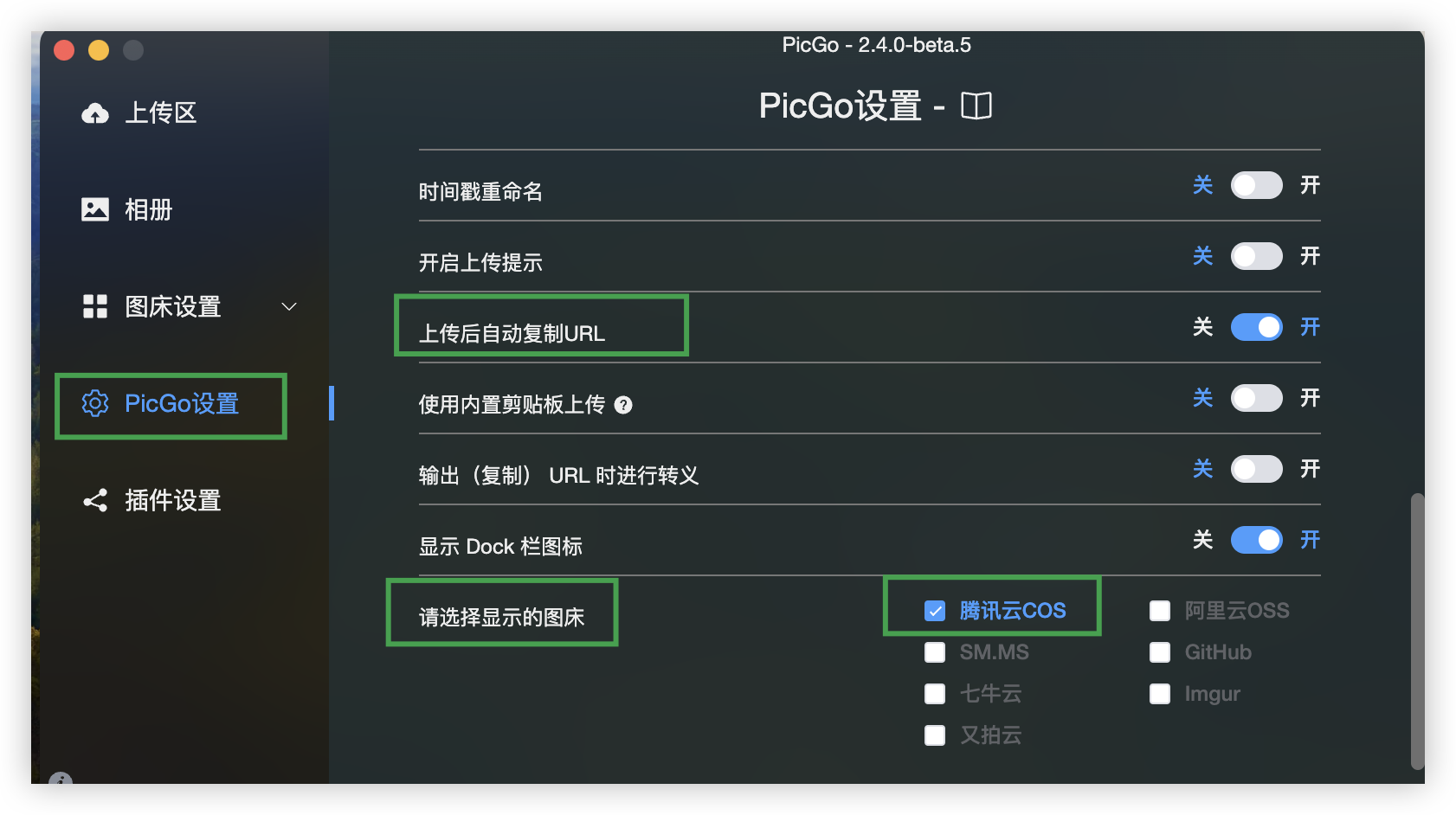
Task: Click the book icon next to PicGo设置 title
Action: 977,106
